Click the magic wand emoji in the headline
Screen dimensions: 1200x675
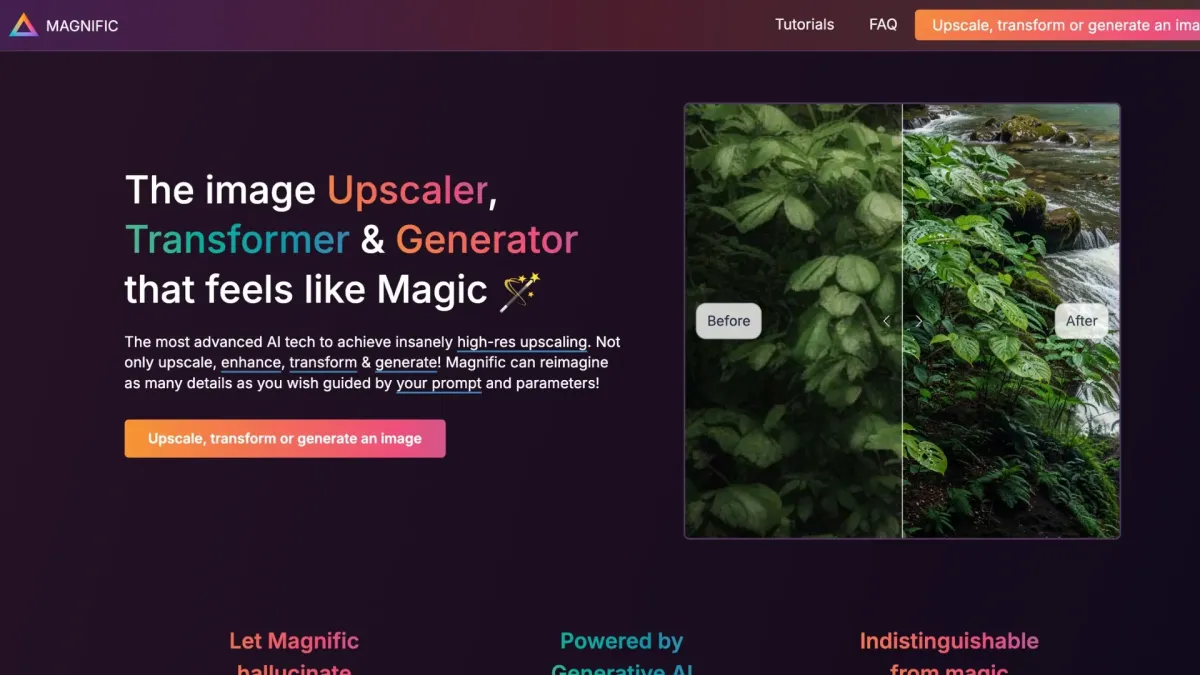click(x=519, y=291)
